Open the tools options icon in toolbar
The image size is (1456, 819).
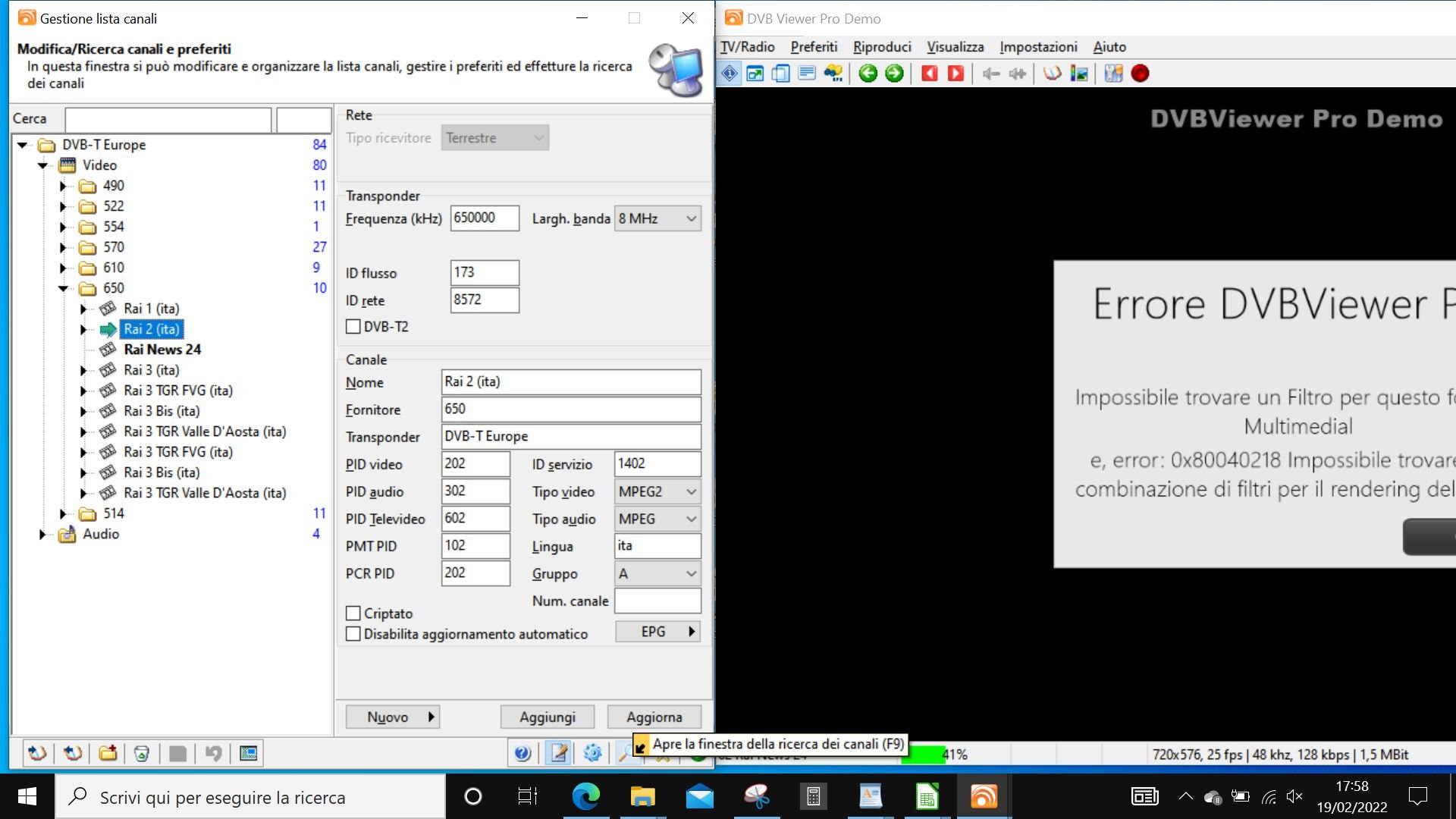click(1113, 74)
